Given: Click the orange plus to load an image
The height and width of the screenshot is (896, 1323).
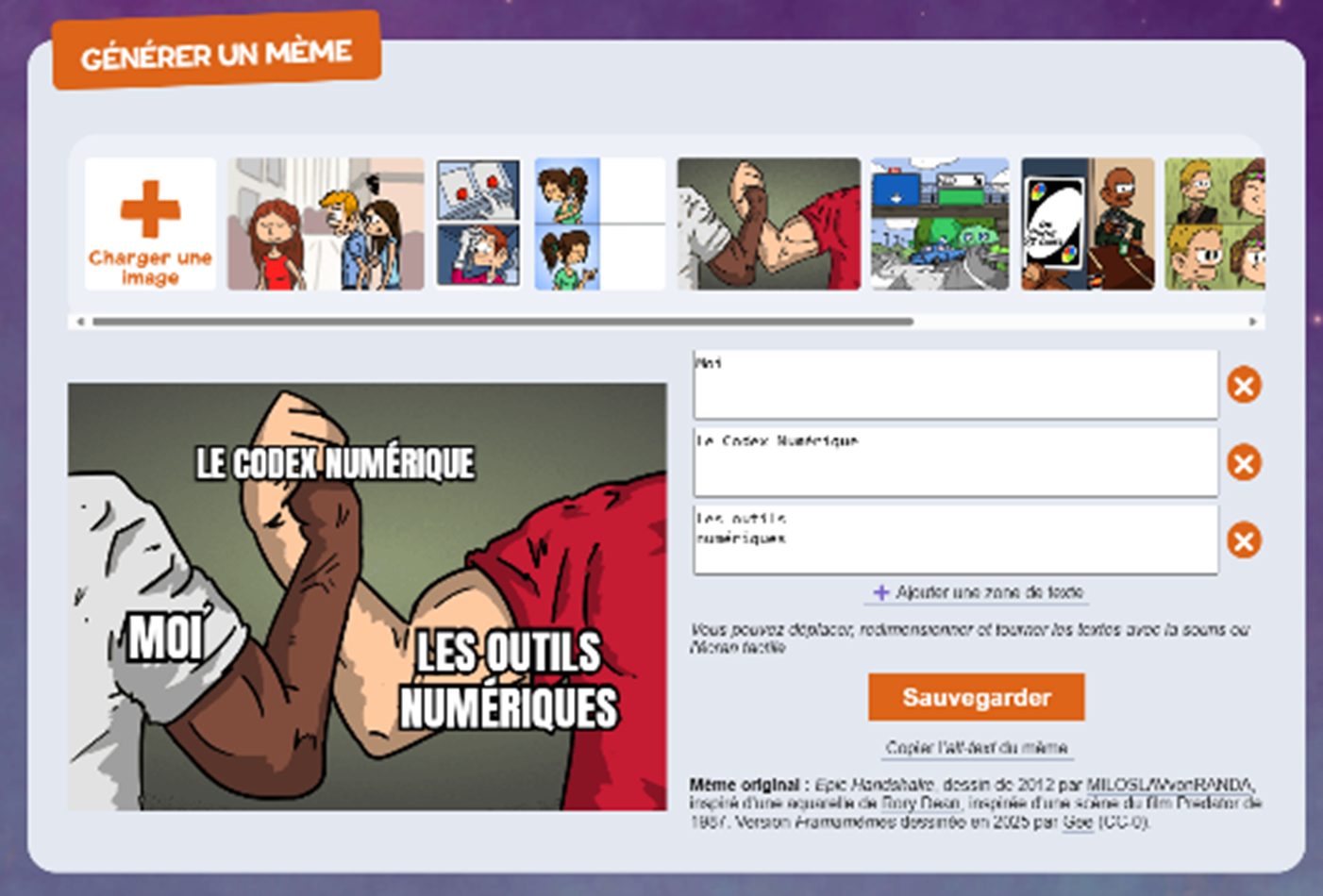Looking at the screenshot, I should click(150, 208).
